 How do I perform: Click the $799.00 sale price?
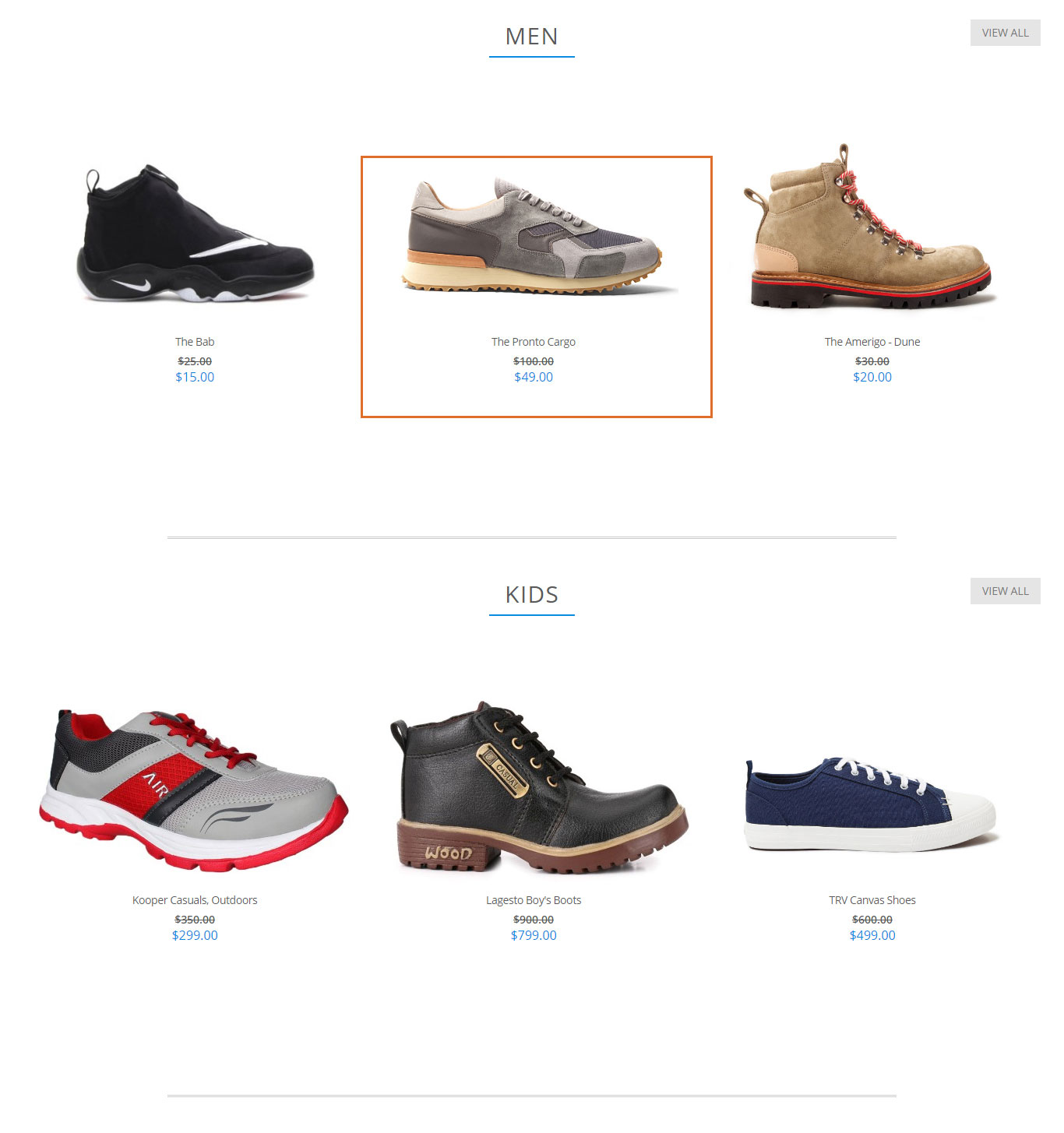534,935
